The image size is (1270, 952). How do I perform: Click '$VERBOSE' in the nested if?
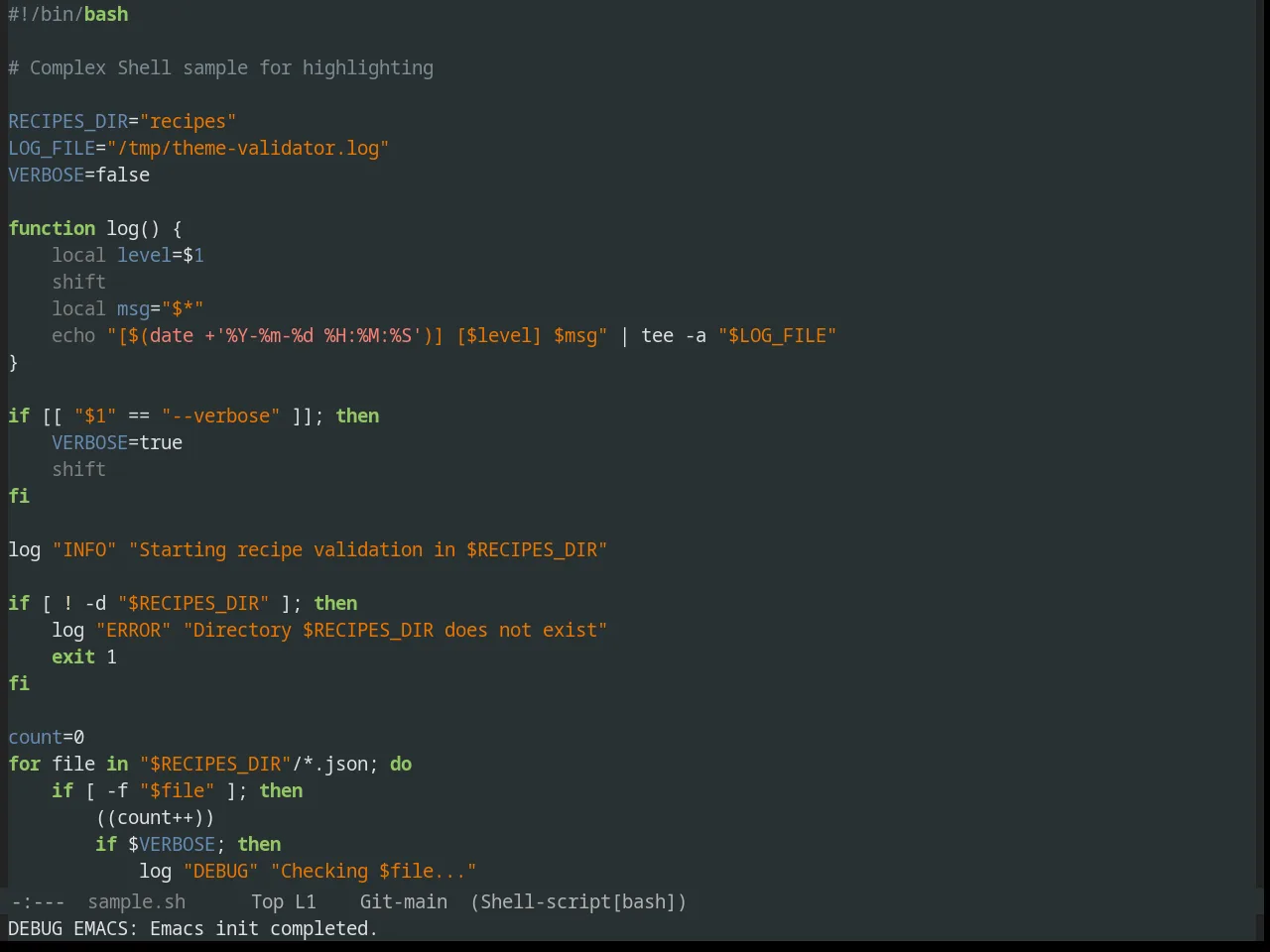(172, 845)
